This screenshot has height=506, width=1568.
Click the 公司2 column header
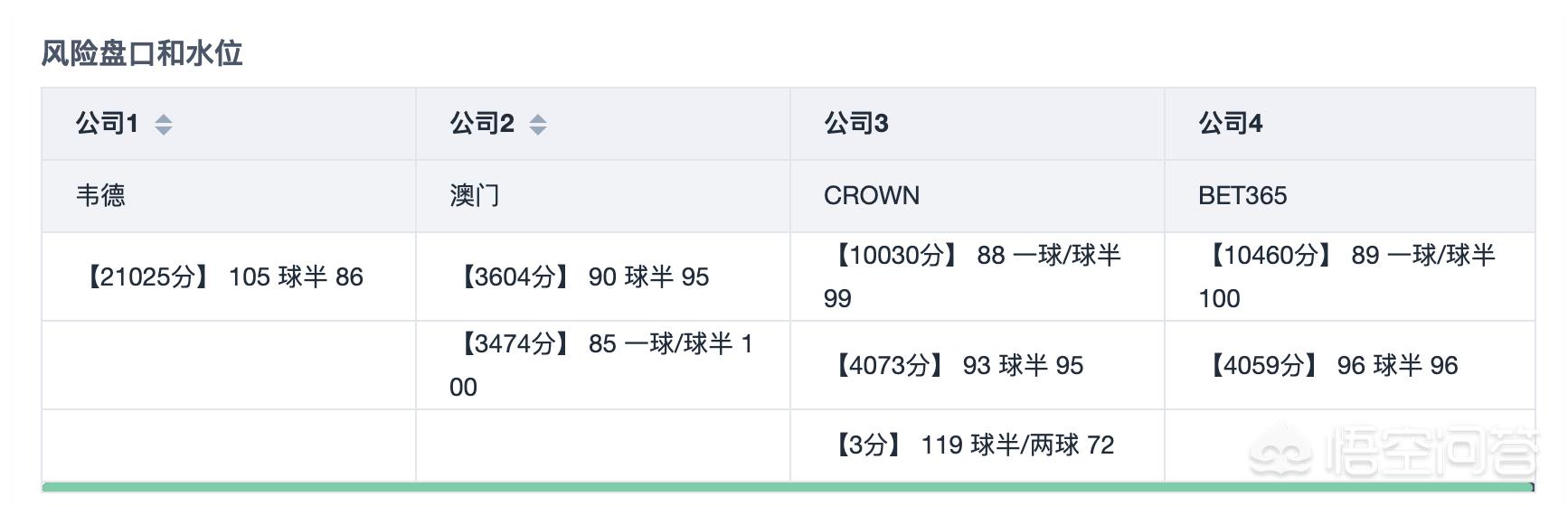(x=603, y=124)
